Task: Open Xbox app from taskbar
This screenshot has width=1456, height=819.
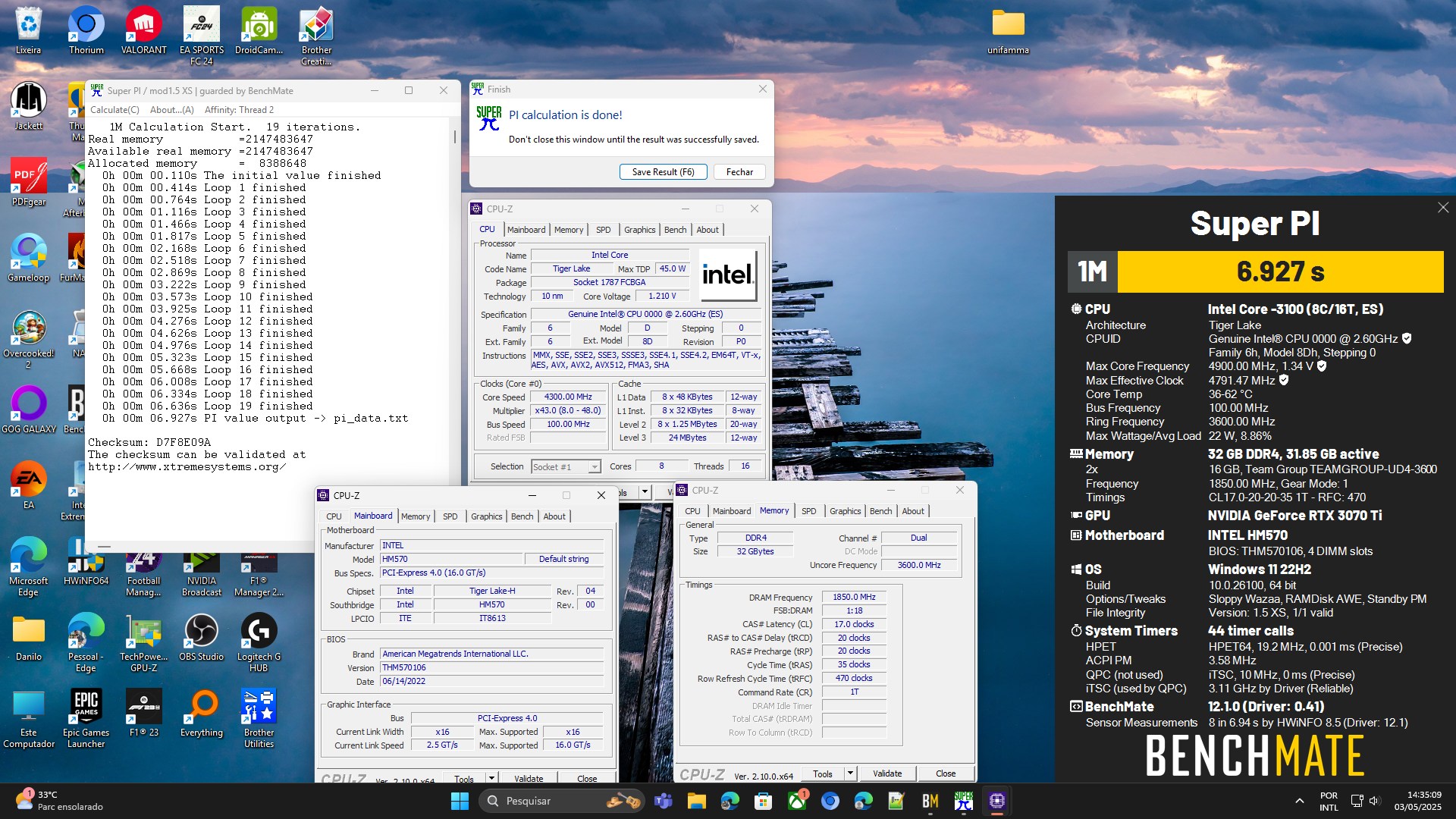Action: (x=797, y=801)
